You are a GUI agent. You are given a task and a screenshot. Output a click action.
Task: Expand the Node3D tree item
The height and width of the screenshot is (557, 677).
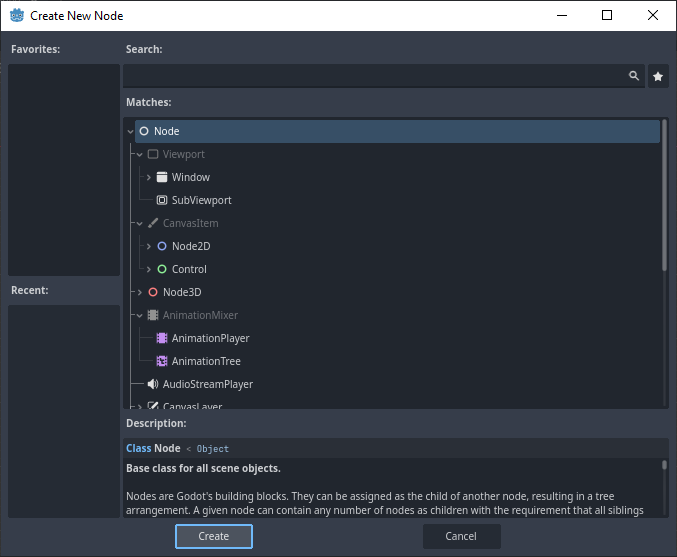coord(139,292)
